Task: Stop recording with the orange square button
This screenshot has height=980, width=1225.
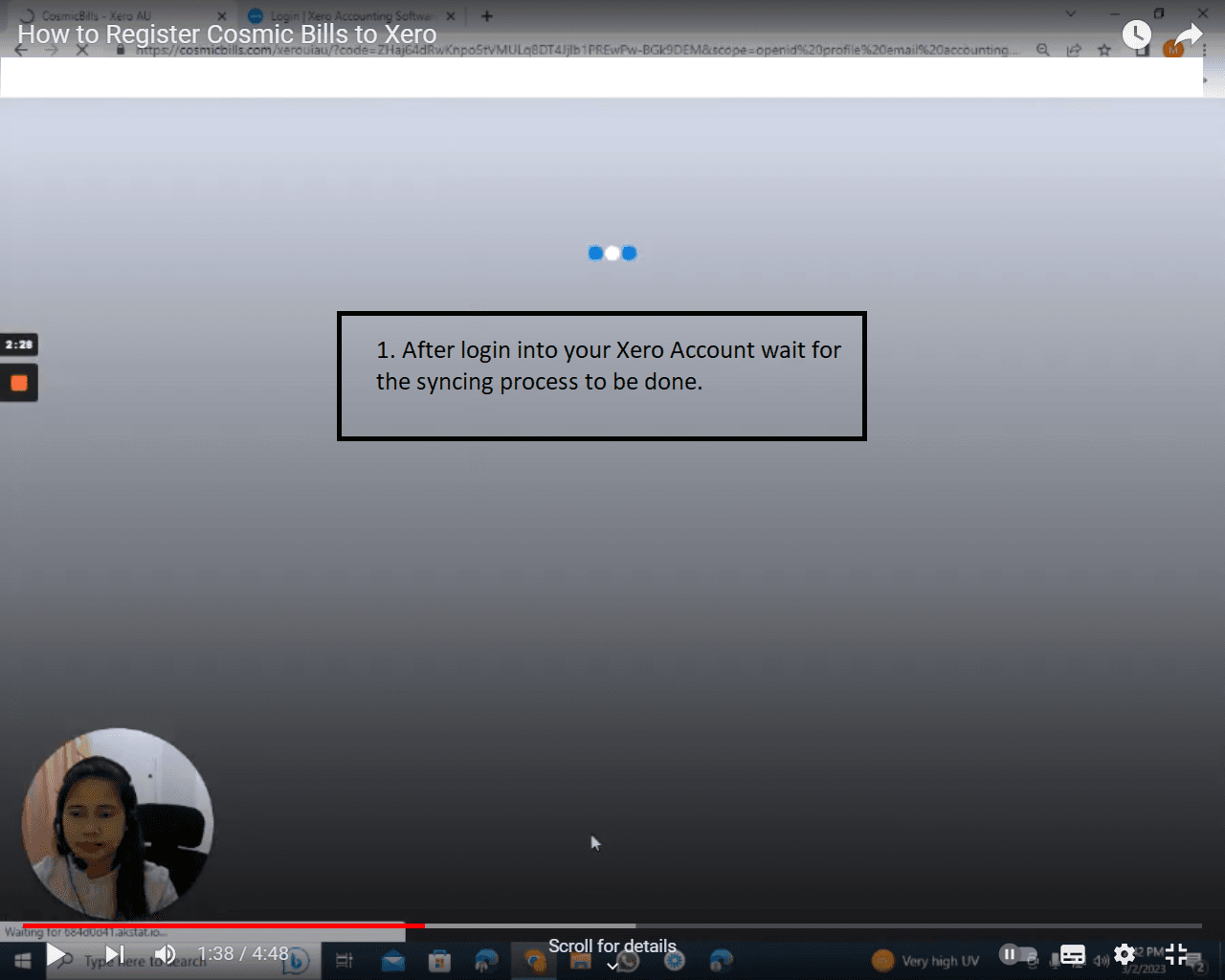Action: point(19,383)
